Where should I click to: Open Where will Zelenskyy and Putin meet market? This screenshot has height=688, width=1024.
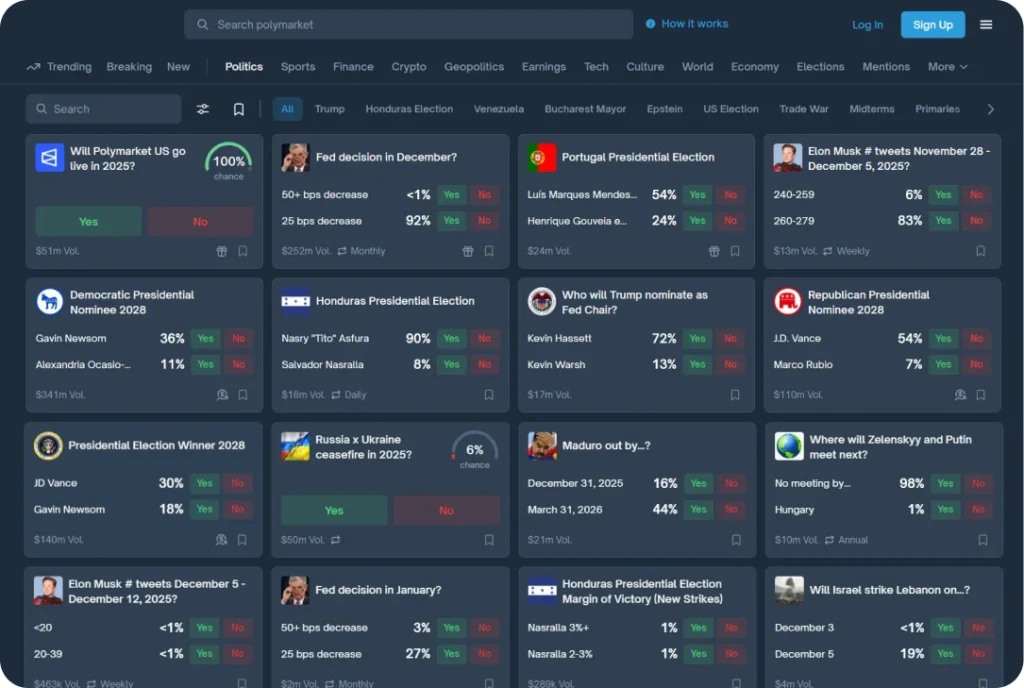click(890, 447)
